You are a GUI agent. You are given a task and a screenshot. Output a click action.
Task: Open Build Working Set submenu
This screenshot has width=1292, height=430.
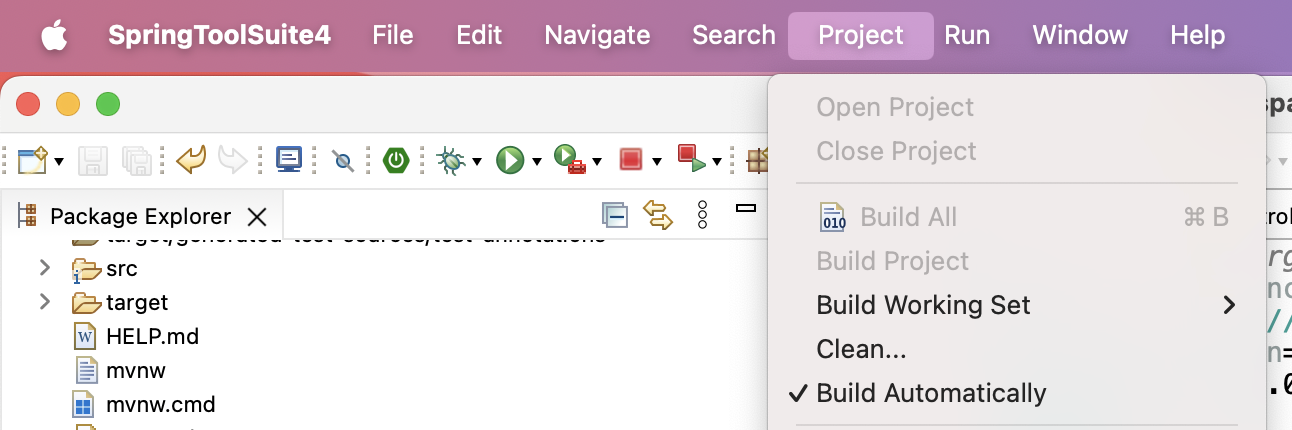coord(1017,305)
